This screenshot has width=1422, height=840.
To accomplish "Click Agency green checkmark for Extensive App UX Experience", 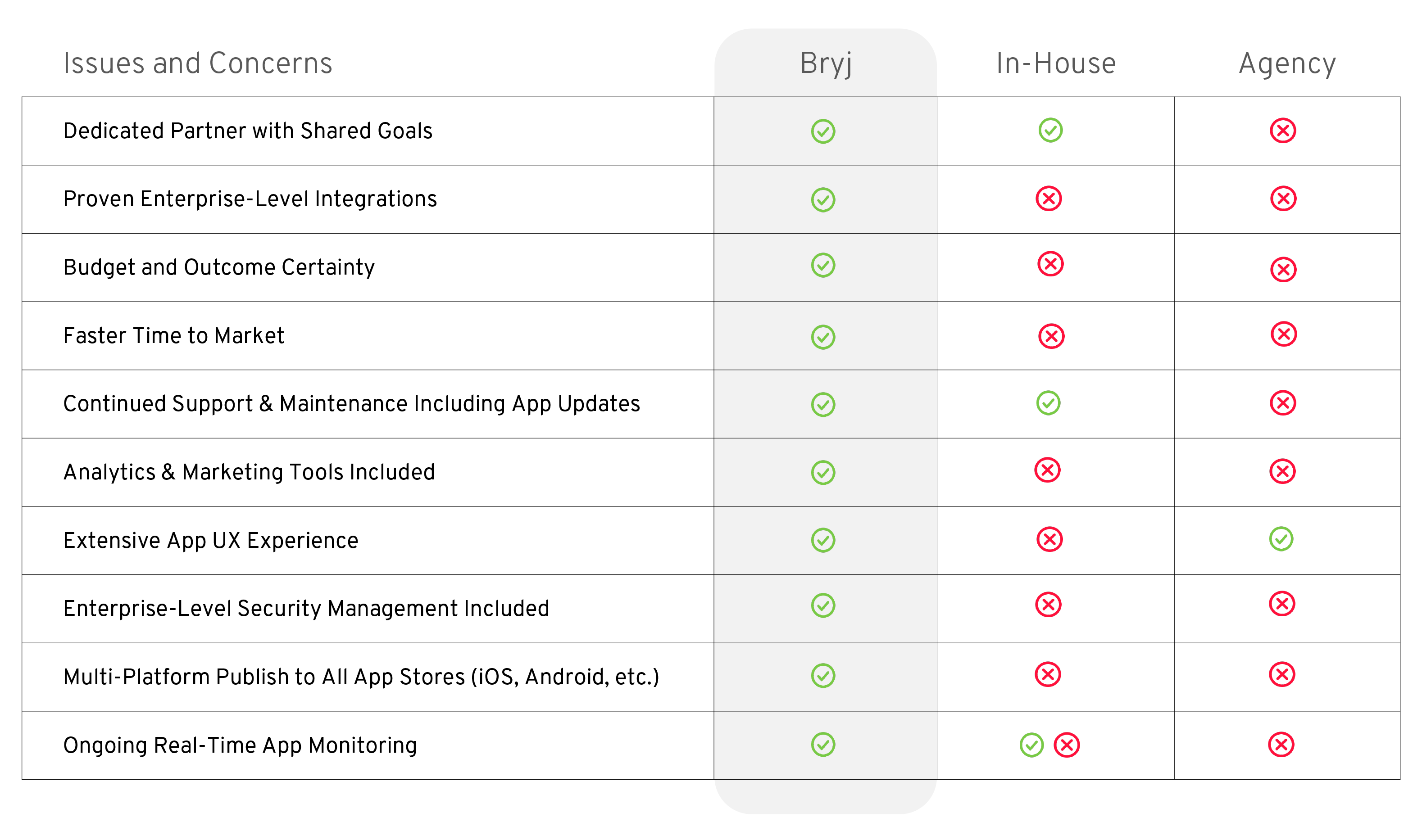I will tap(1281, 539).
